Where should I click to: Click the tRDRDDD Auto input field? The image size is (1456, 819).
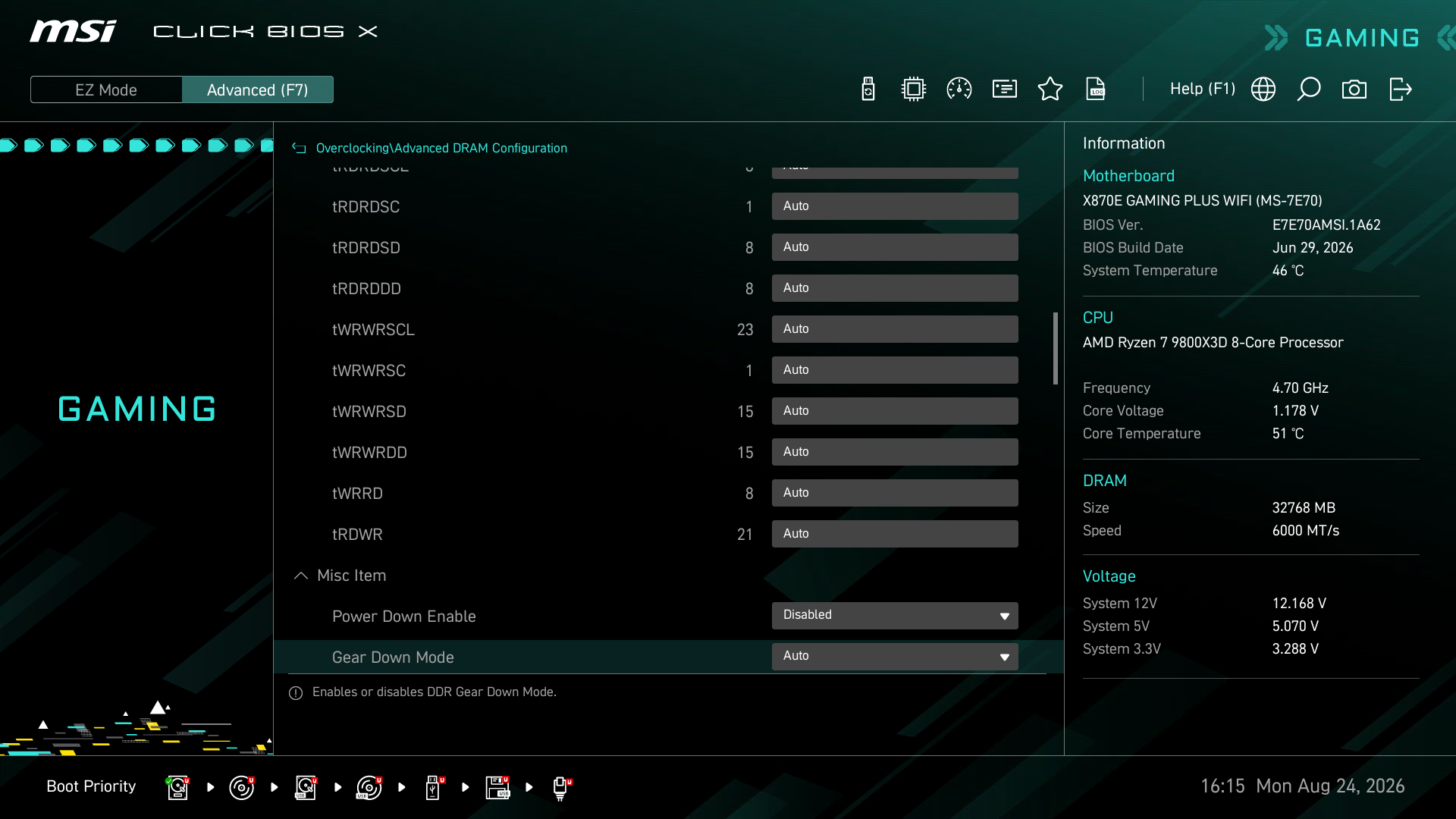click(x=895, y=288)
